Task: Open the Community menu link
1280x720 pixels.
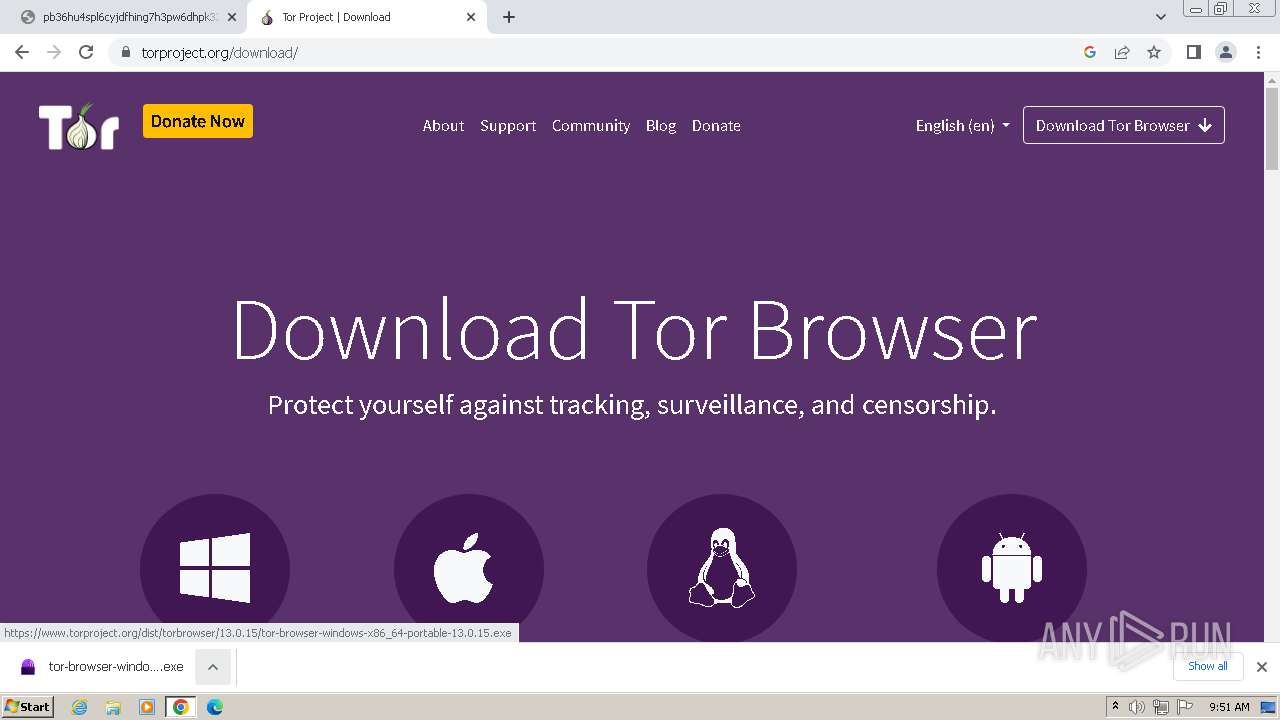Action: coord(591,126)
